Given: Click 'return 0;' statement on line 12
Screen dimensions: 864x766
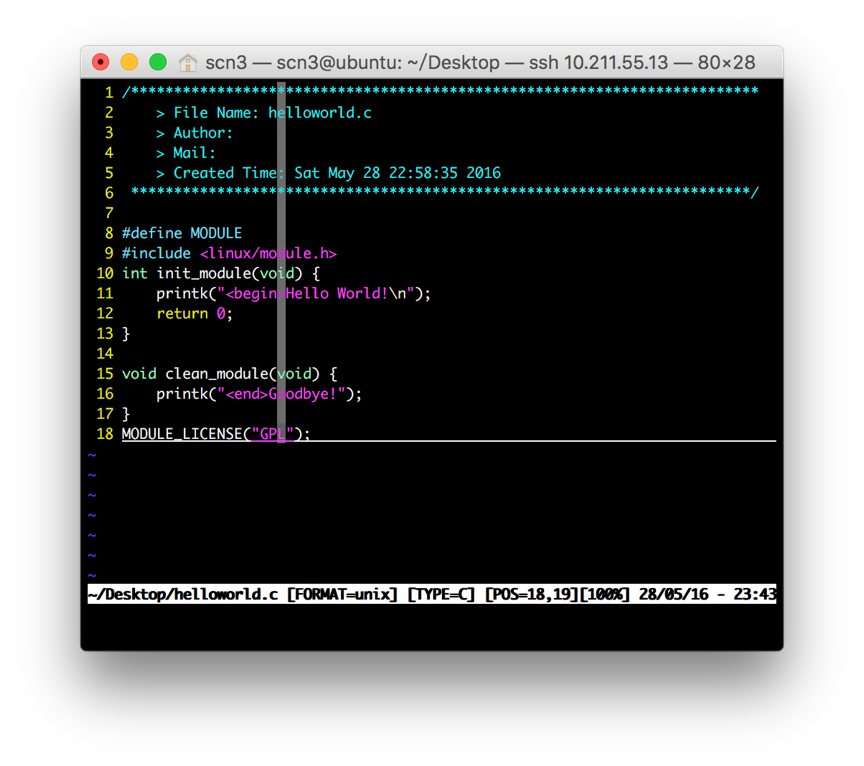Looking at the screenshot, I should pyautogui.click(x=195, y=314).
